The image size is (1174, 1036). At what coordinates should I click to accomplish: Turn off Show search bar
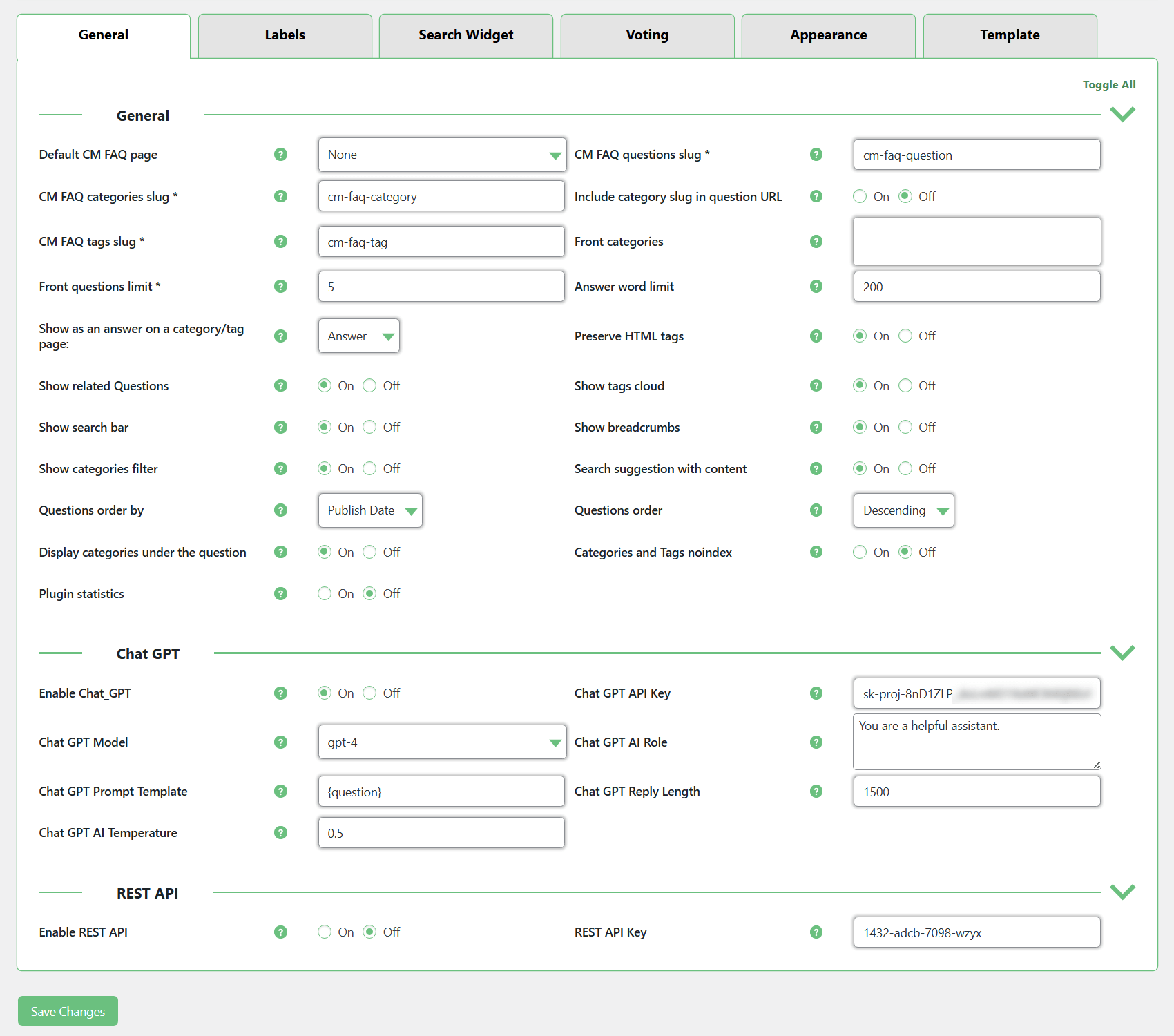pyautogui.click(x=370, y=428)
